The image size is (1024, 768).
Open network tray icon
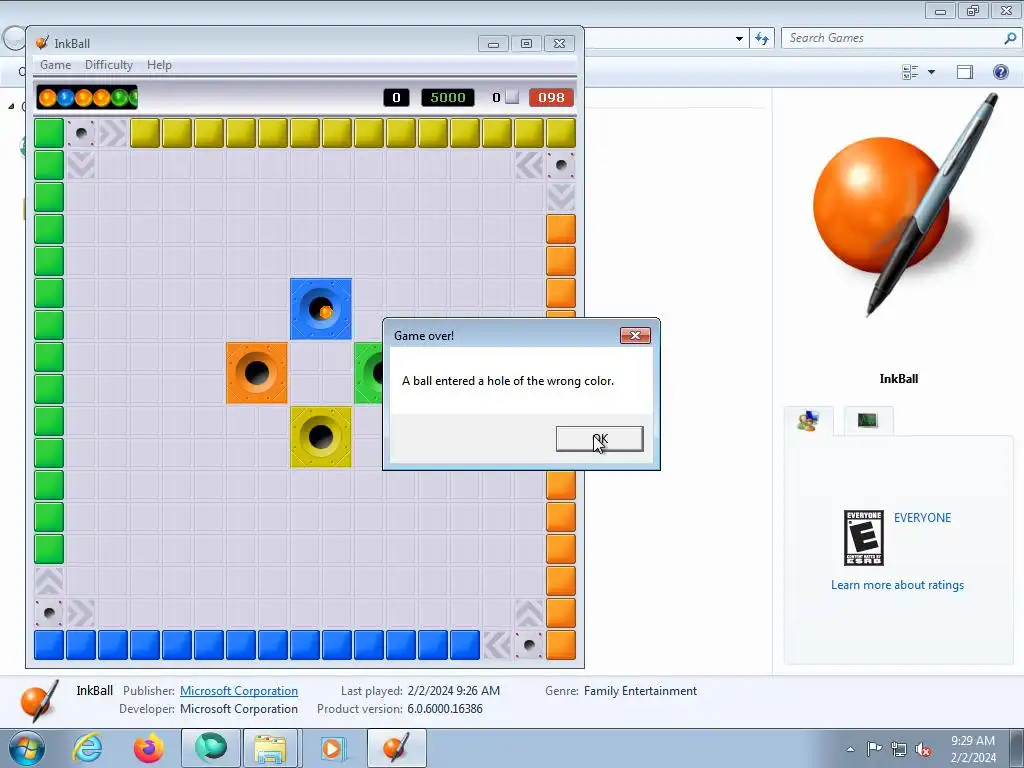pos(899,749)
